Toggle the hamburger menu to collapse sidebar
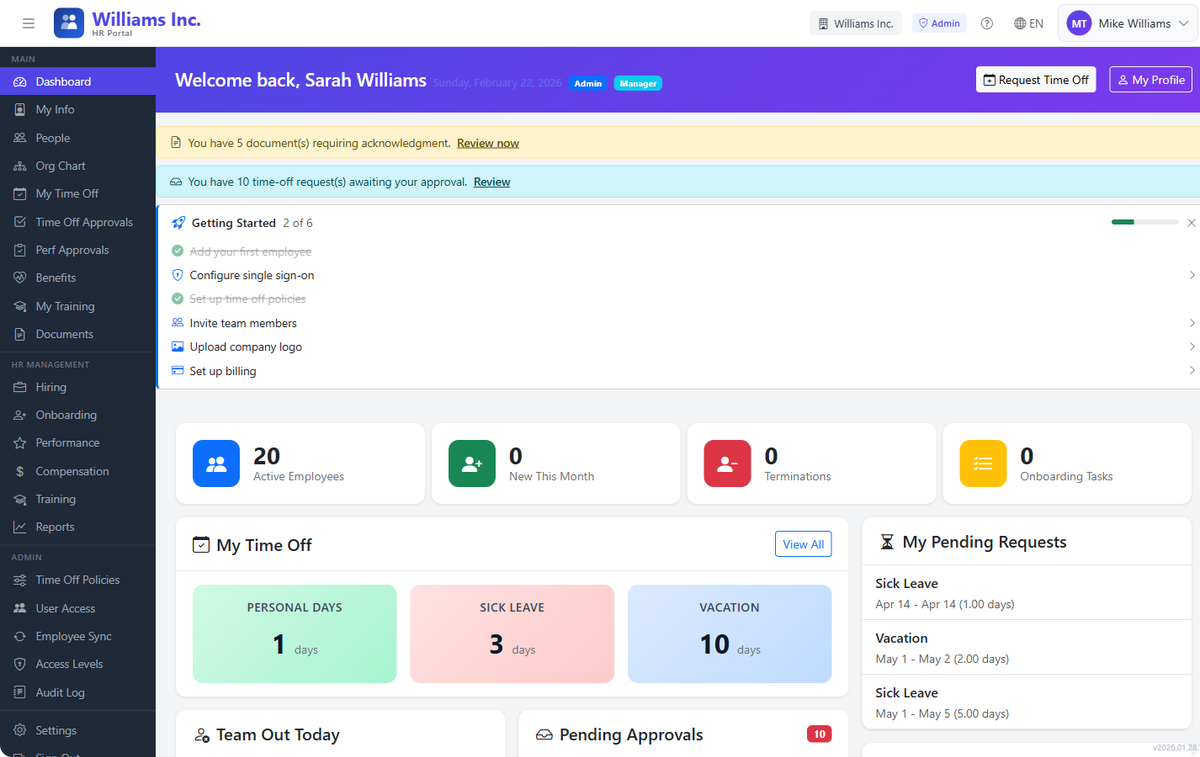Viewport: 1200px width, 757px height. pyautogui.click(x=28, y=22)
